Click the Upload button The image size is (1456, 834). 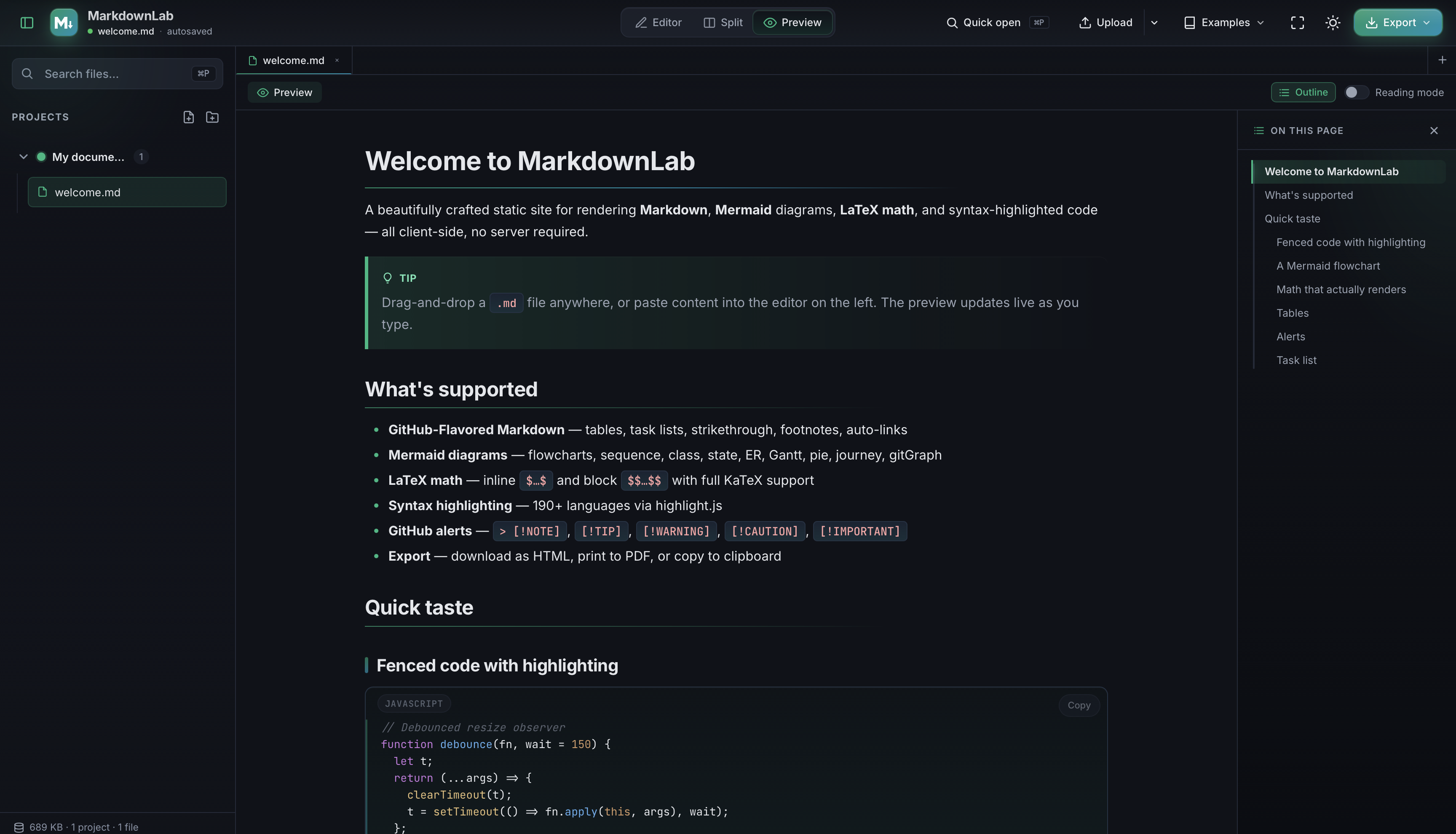1105,22
